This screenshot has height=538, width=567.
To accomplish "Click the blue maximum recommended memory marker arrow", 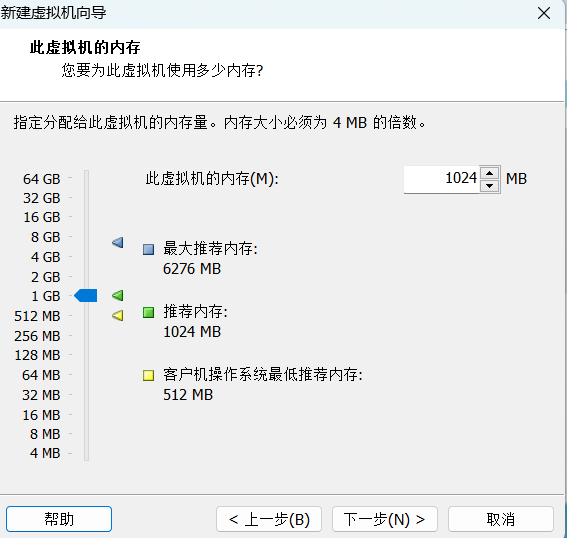I will pyautogui.click(x=118, y=242).
